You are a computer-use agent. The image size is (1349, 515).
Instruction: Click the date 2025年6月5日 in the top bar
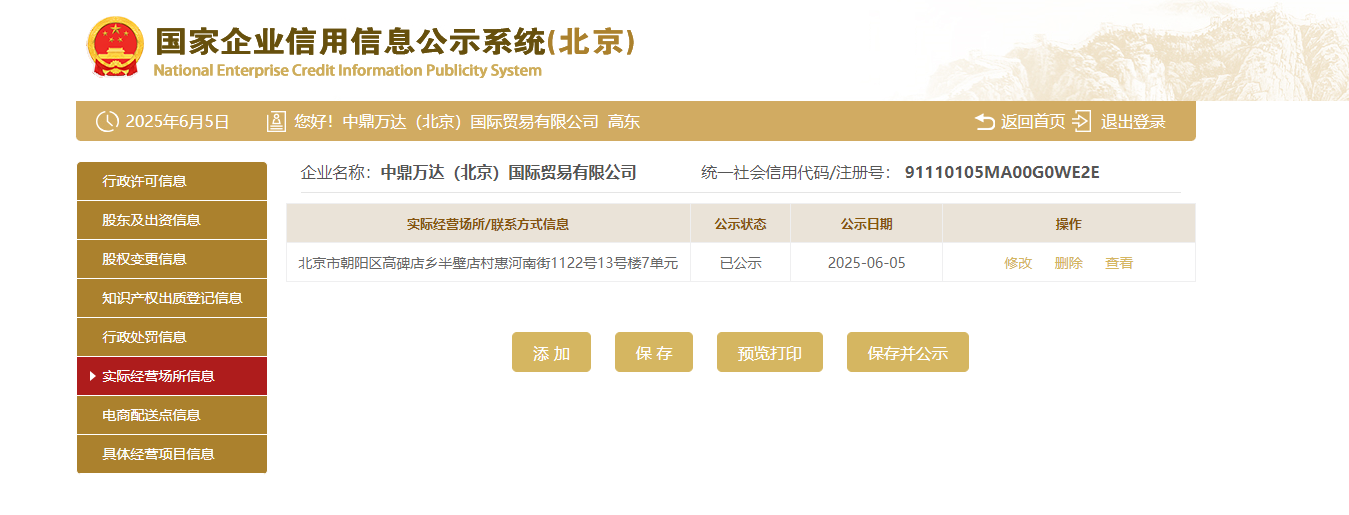(x=178, y=122)
